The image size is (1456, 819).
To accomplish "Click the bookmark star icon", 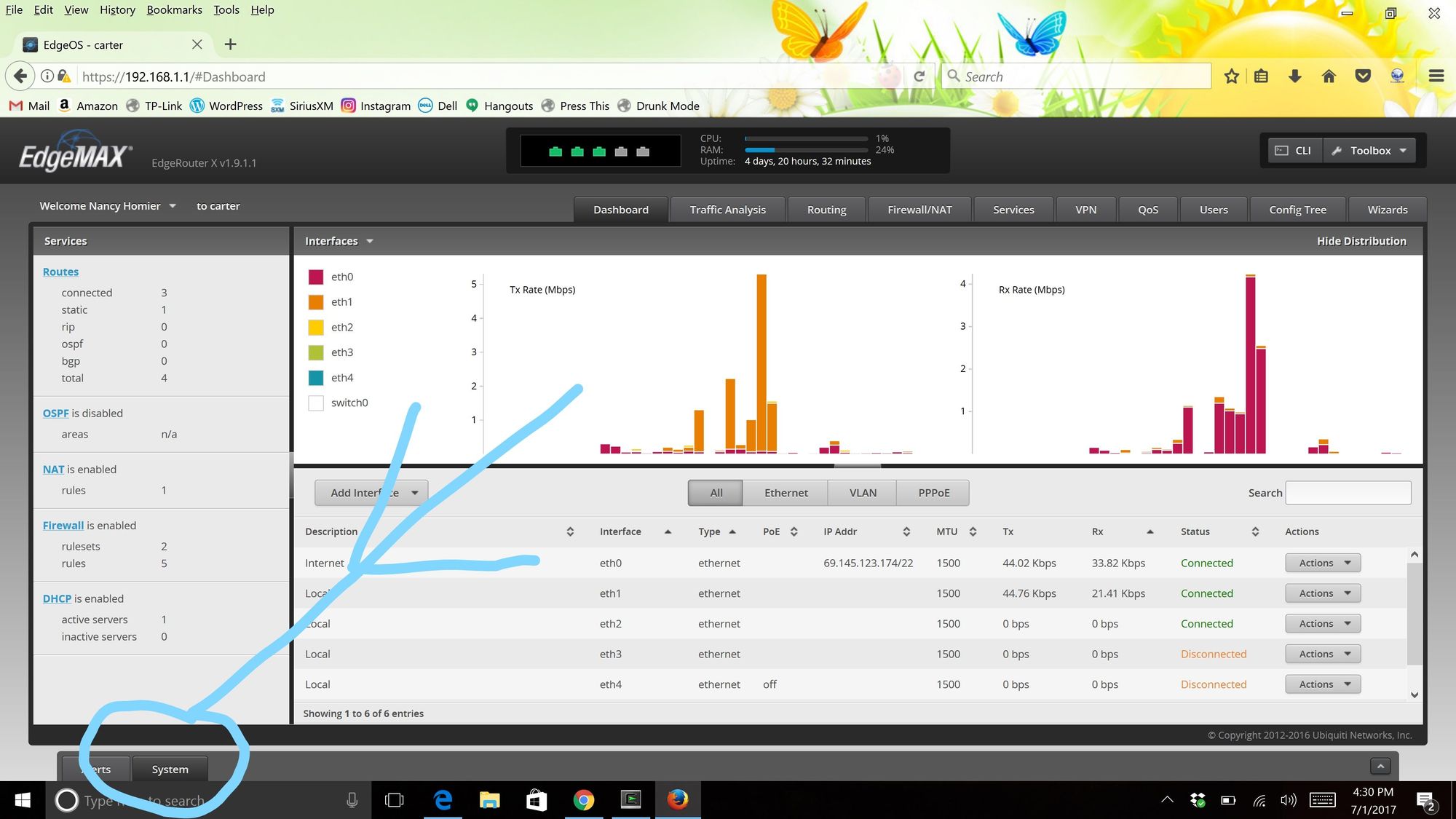I will click(x=1231, y=76).
